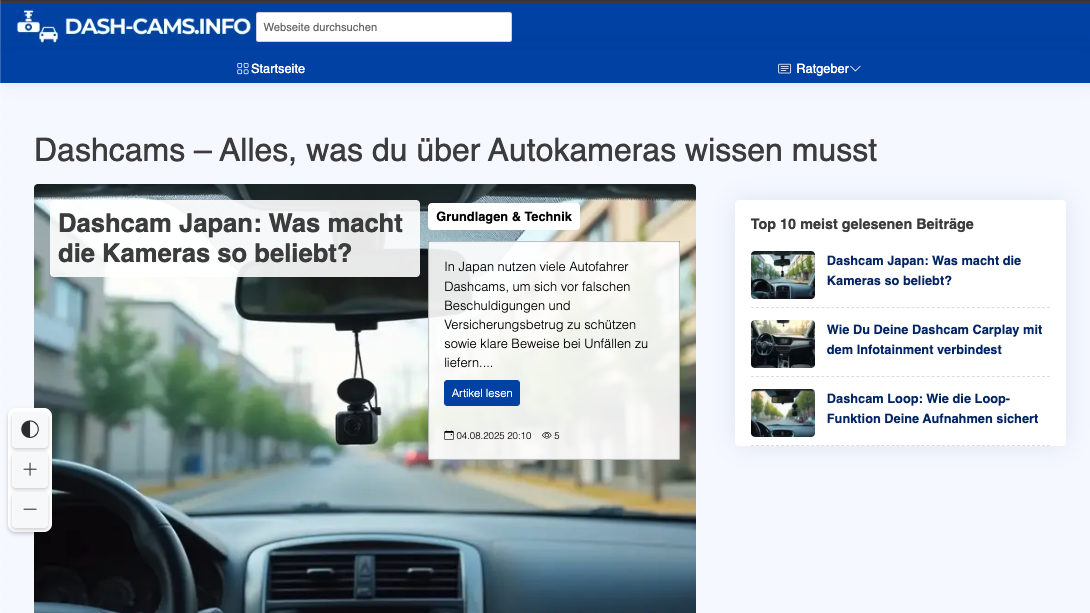Screen dimensions: 1090x613
Task: Expand the Top 10 Beiträge list
Action: (x=861, y=224)
